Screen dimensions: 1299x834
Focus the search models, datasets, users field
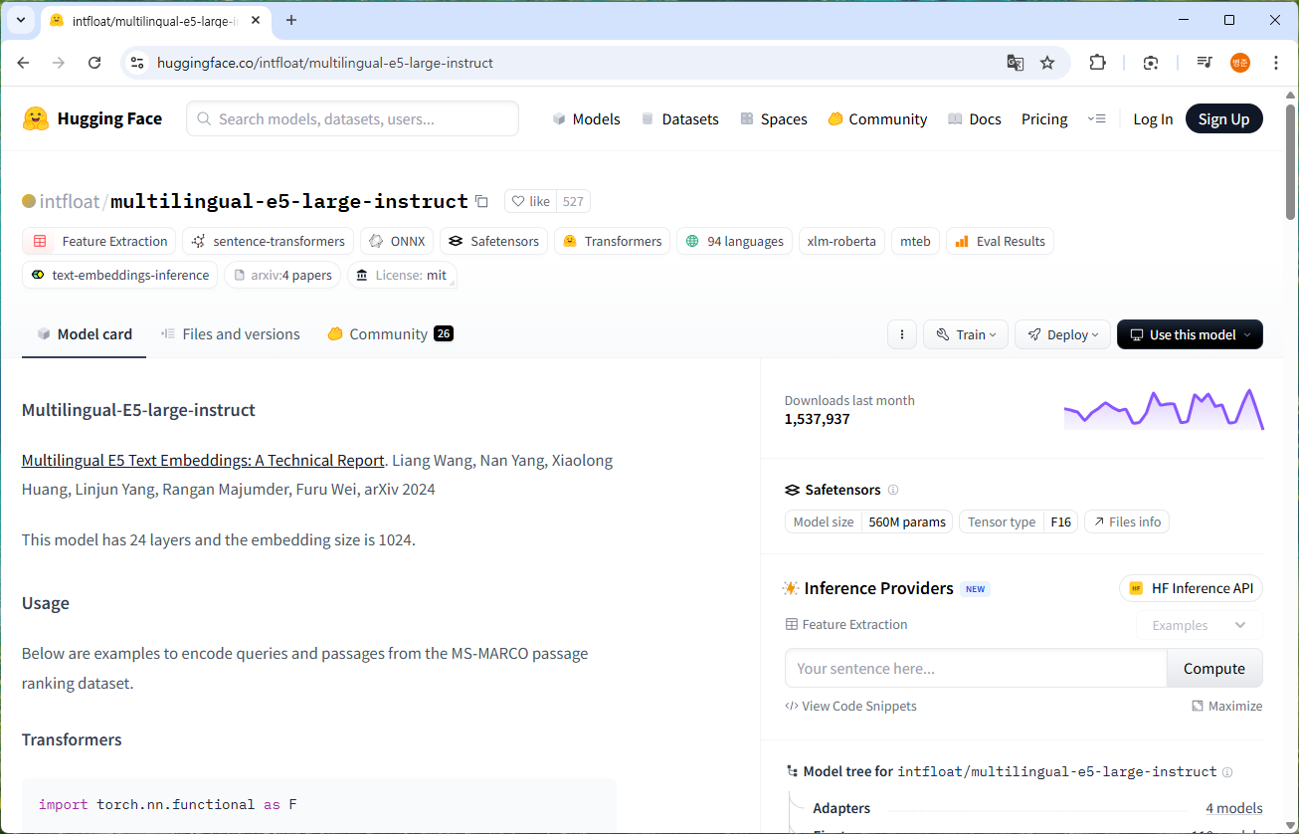pos(352,119)
